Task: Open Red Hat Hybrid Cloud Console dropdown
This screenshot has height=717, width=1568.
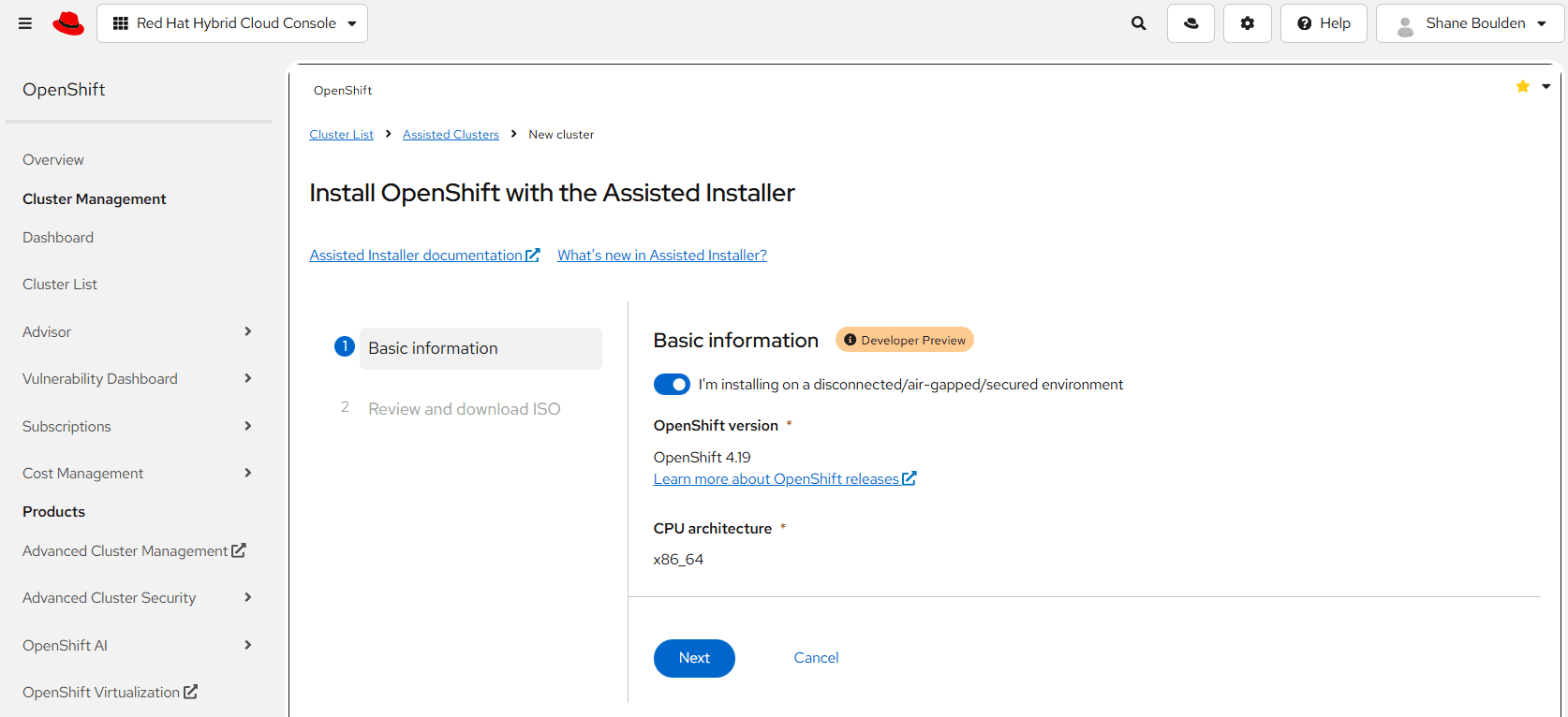Action: point(232,23)
